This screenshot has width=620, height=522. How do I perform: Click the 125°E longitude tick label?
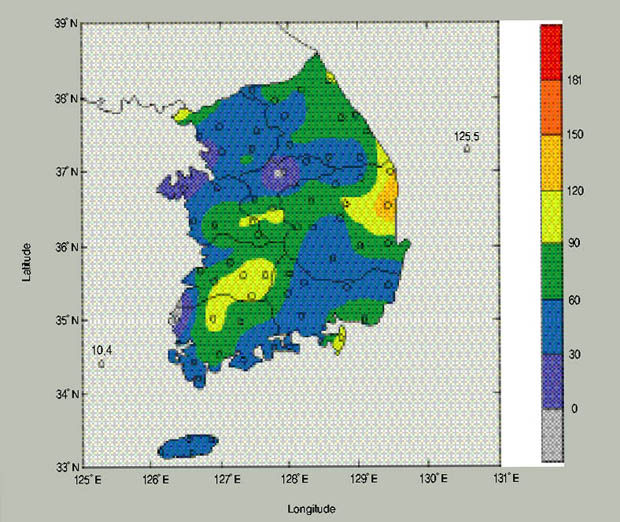click(88, 479)
